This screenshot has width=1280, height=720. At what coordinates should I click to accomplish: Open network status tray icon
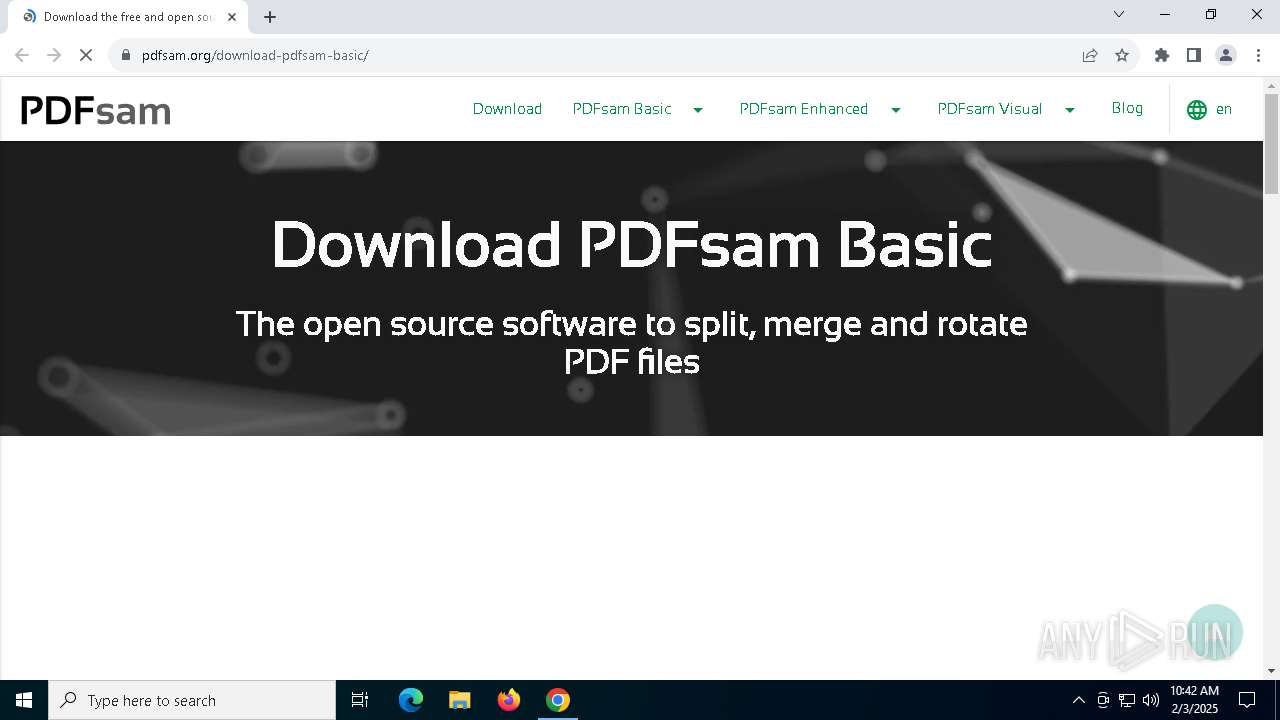pos(1127,700)
